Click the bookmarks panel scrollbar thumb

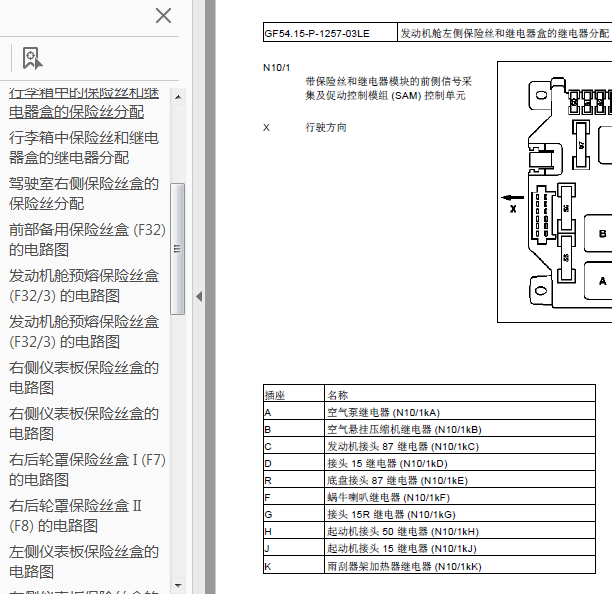click(178, 249)
